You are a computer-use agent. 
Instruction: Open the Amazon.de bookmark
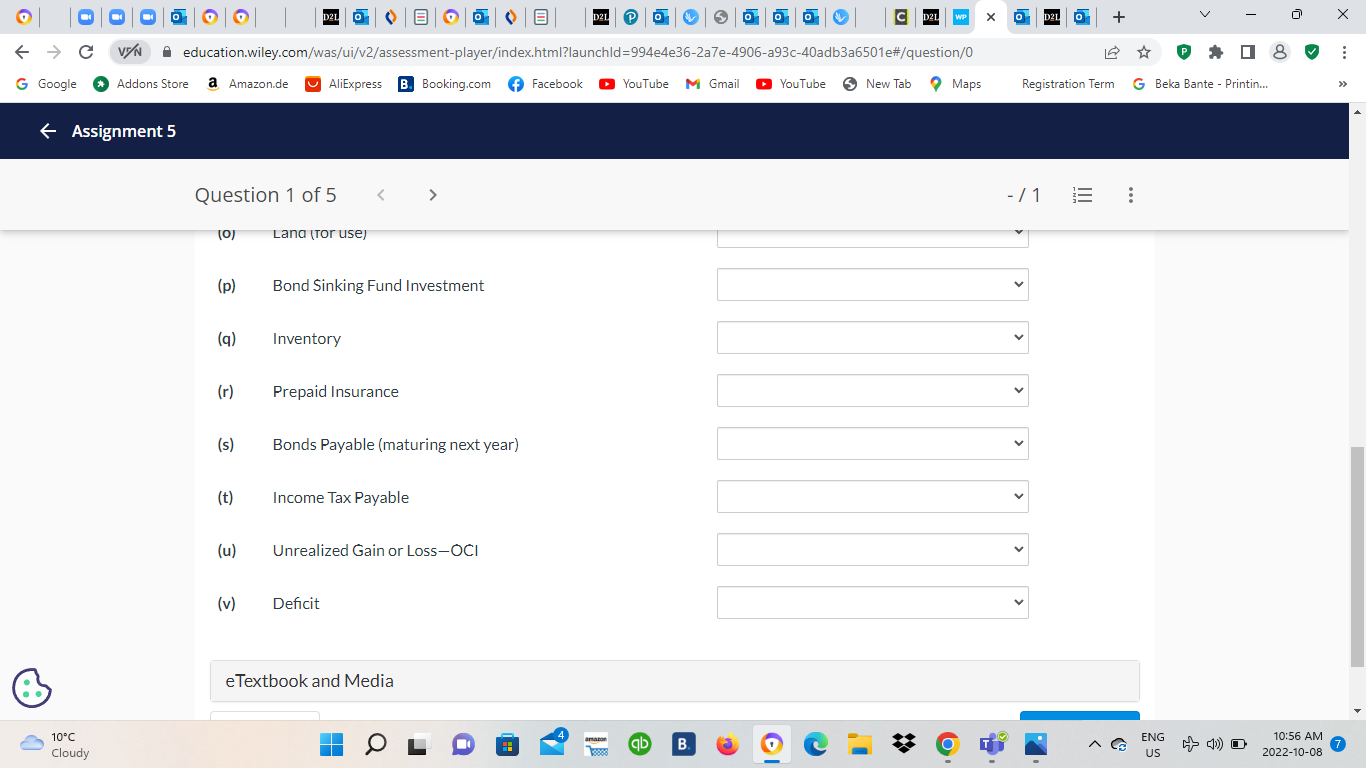tap(247, 84)
